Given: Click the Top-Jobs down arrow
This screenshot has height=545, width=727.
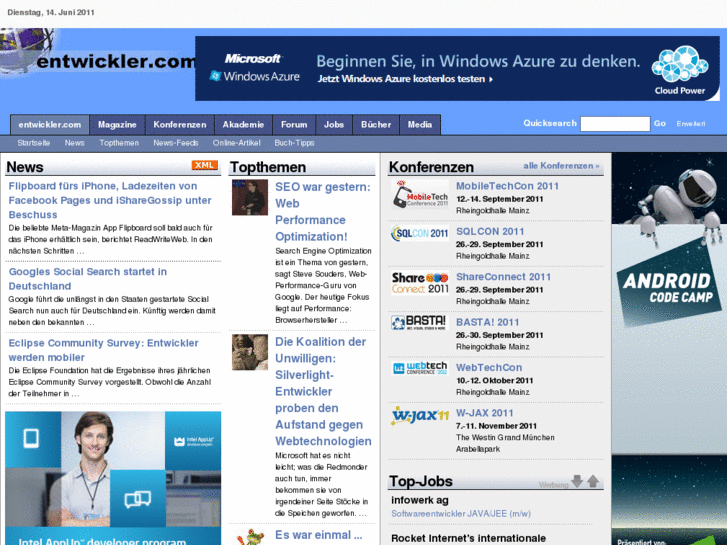Looking at the screenshot, I should [x=577, y=481].
